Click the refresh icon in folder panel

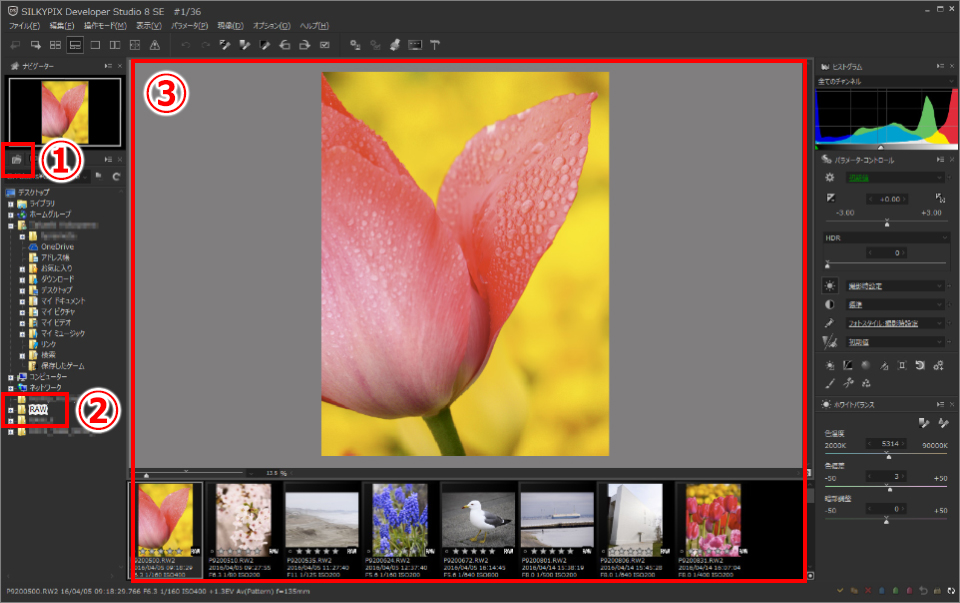tap(116, 176)
